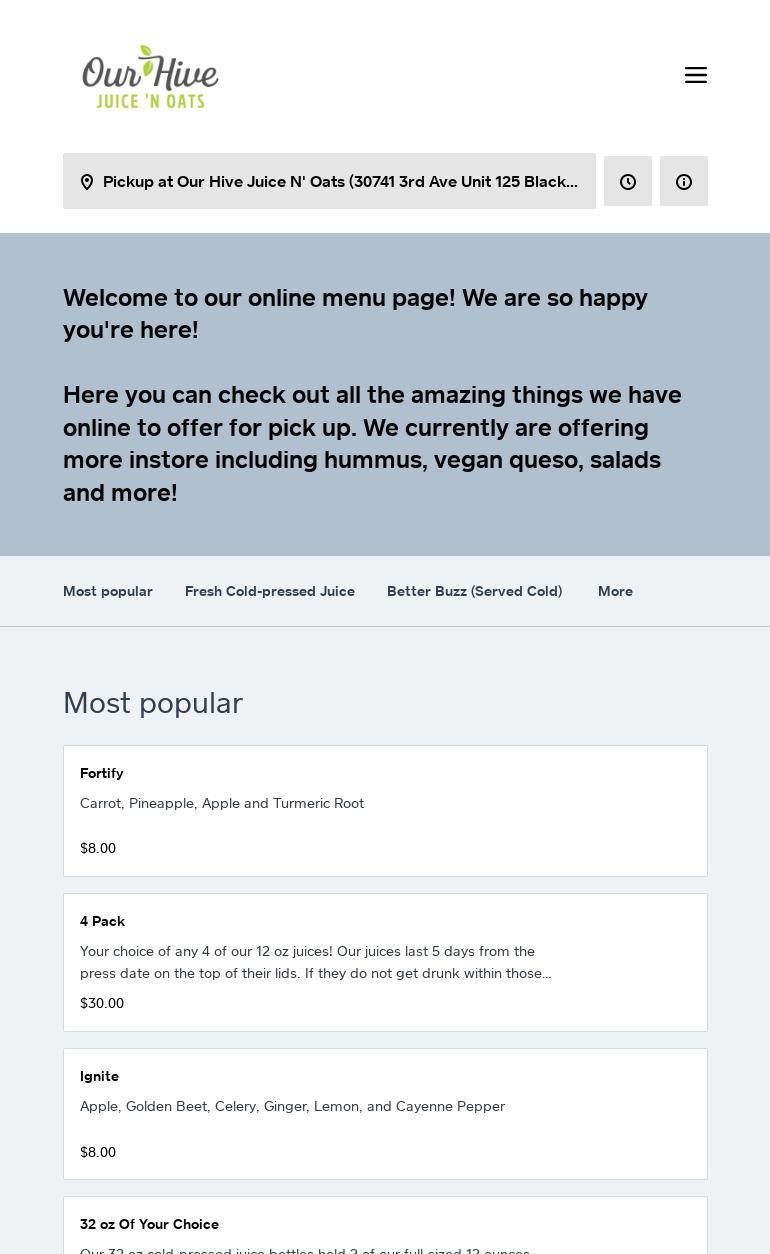Click the clock hours icon button
Screen dimensions: 770x1254
pos(628,182)
